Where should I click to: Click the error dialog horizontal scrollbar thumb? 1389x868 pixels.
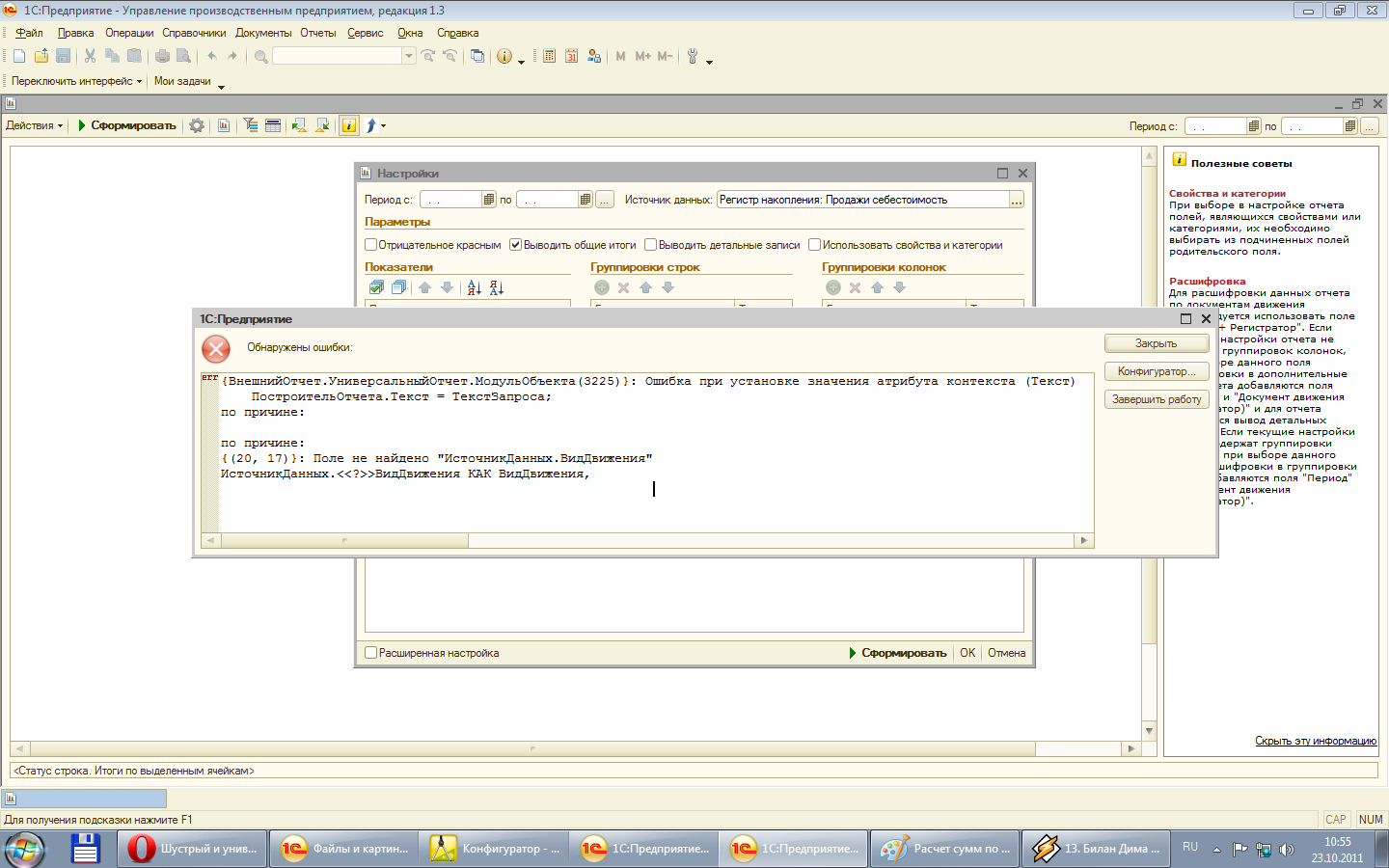tap(344, 540)
